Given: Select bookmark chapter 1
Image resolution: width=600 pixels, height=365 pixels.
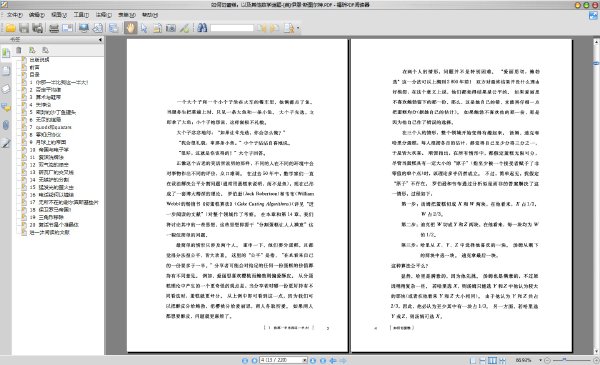Looking at the screenshot, I should pyautogui.click(x=59, y=82).
